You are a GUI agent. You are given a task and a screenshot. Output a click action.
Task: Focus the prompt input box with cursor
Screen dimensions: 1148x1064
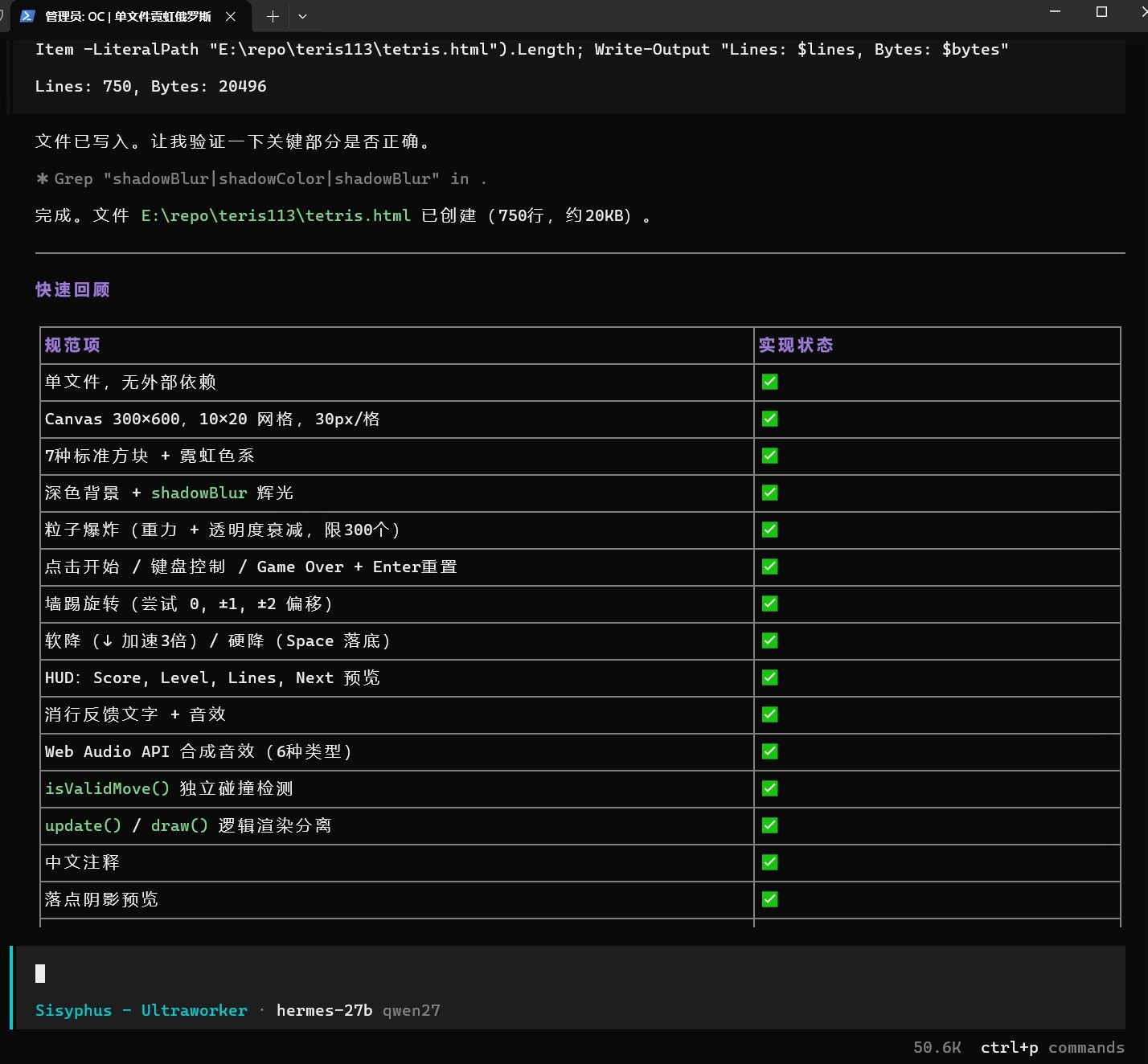click(x=568, y=974)
